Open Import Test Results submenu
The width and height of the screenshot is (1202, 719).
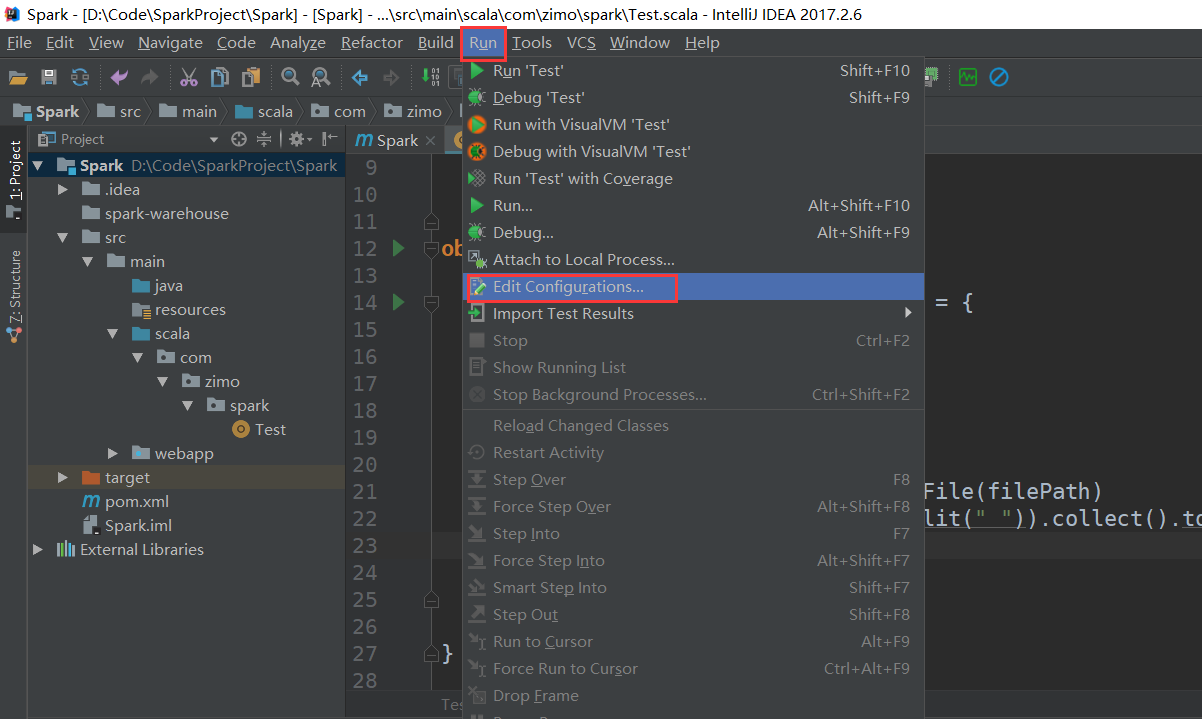coord(693,313)
